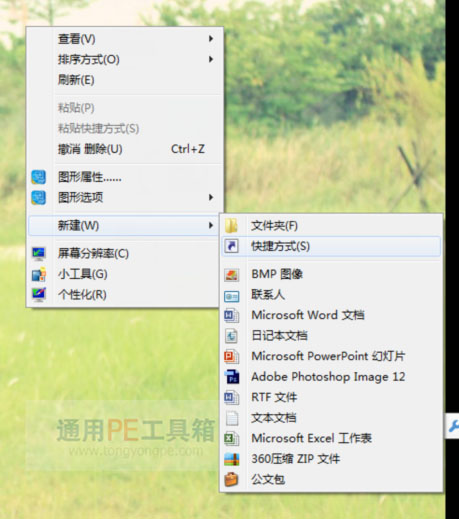
Task: Click the PowerPoint 幻灯片 icon
Action: point(231,356)
